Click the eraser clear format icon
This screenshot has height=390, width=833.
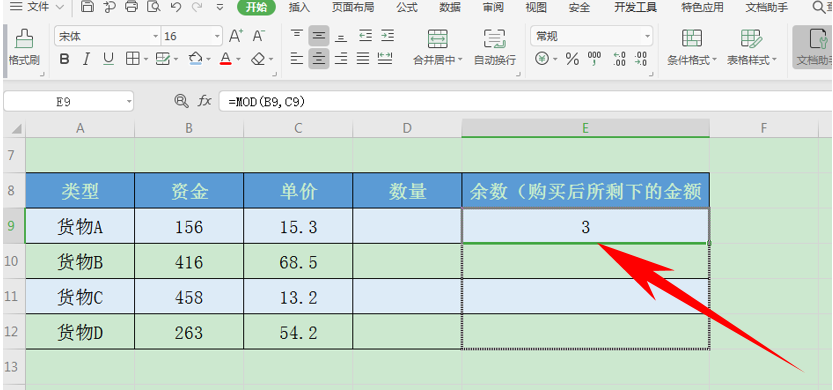tap(258, 59)
